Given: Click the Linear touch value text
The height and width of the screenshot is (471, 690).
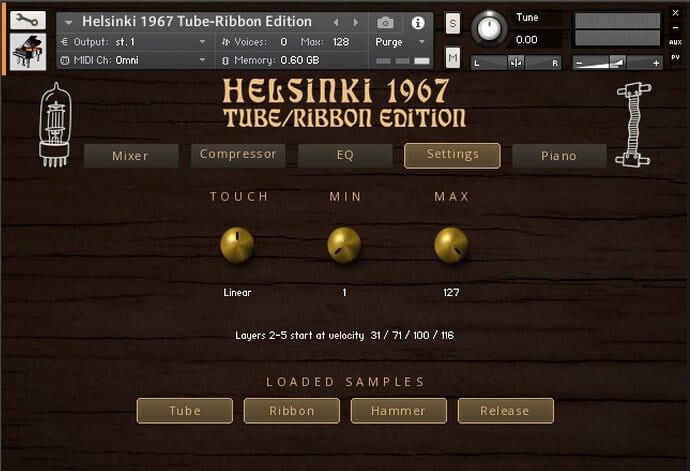Looking at the screenshot, I should click(237, 292).
